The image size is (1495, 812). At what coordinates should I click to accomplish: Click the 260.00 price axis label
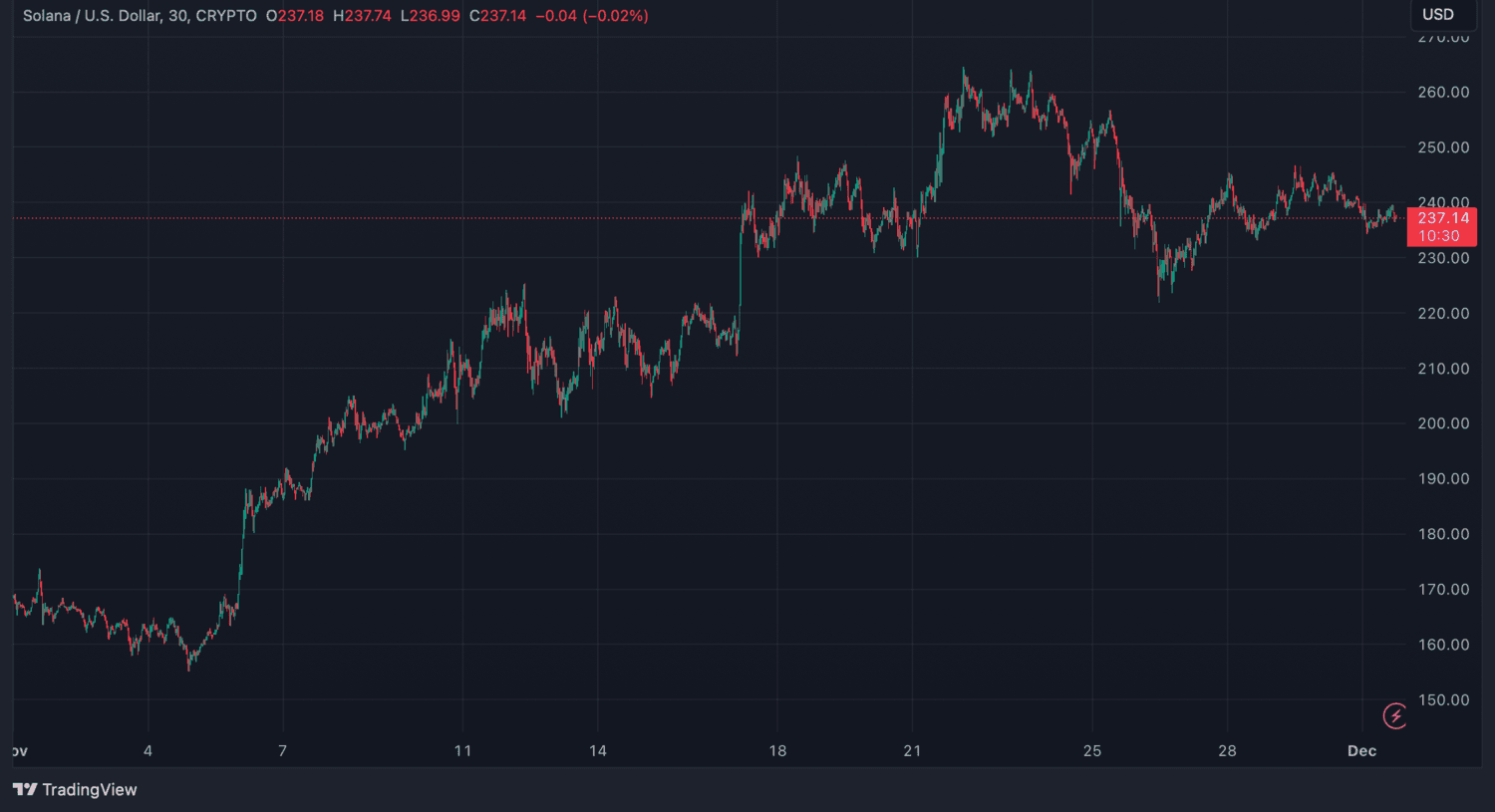pyautogui.click(x=1443, y=93)
